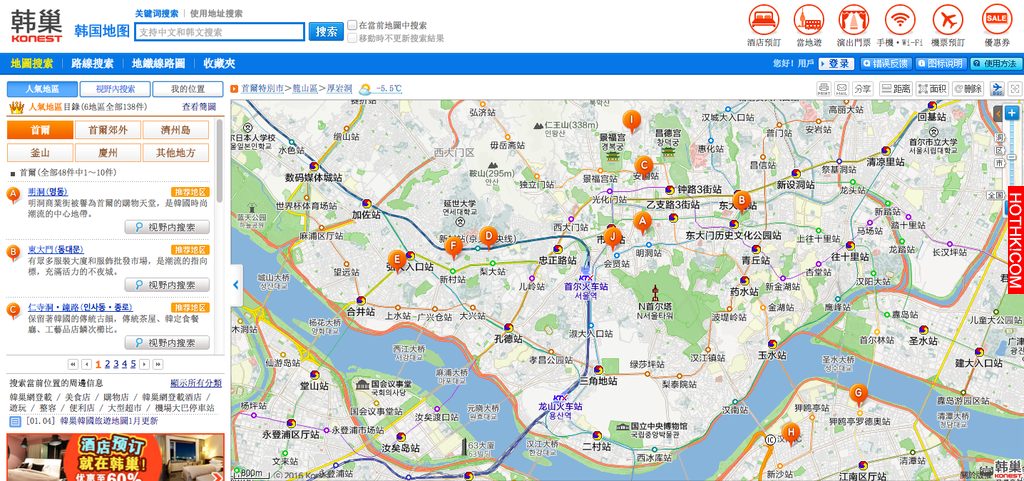Select the 路線搜索 menu tab
Viewport: 1024px width, 481px height.
click(92, 63)
